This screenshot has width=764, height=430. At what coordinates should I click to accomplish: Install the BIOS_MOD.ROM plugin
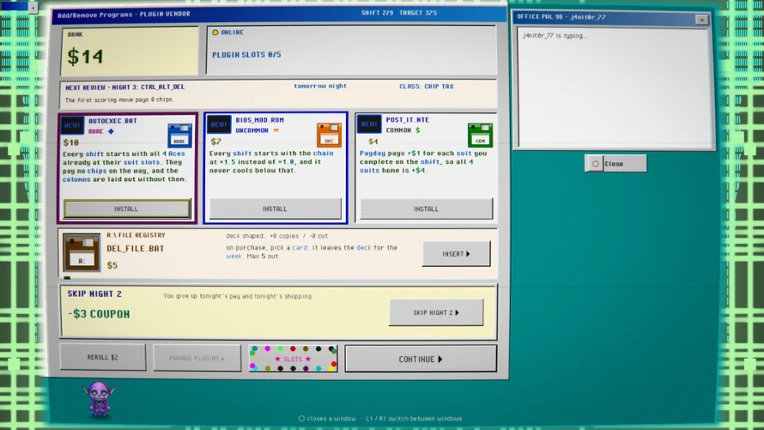coord(275,208)
